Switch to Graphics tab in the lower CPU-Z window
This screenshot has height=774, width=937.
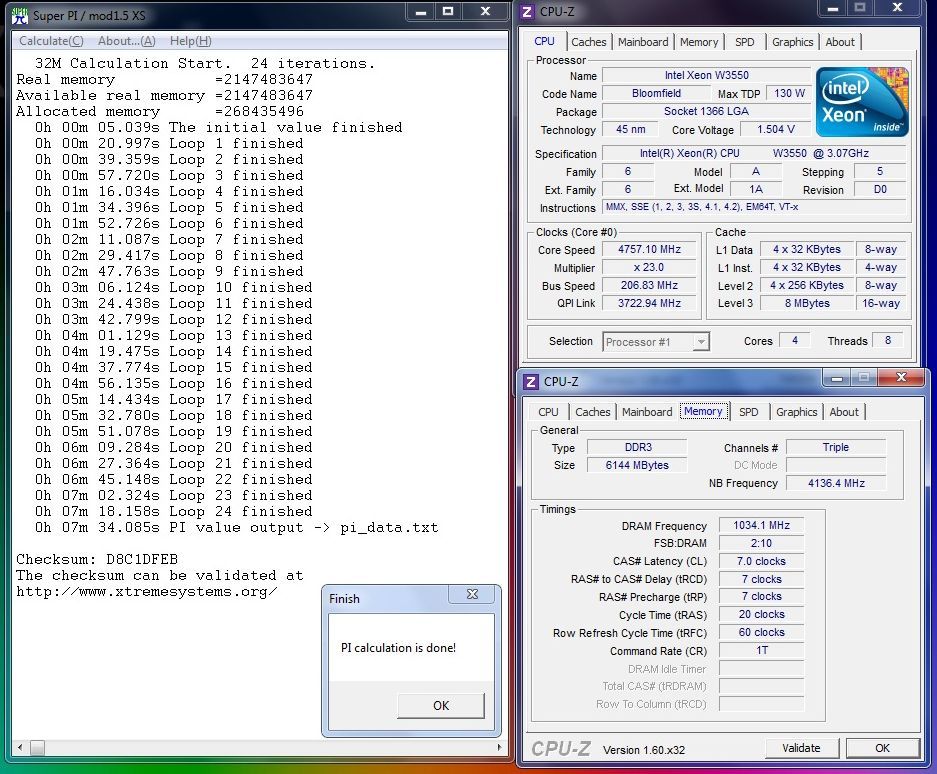(796, 412)
